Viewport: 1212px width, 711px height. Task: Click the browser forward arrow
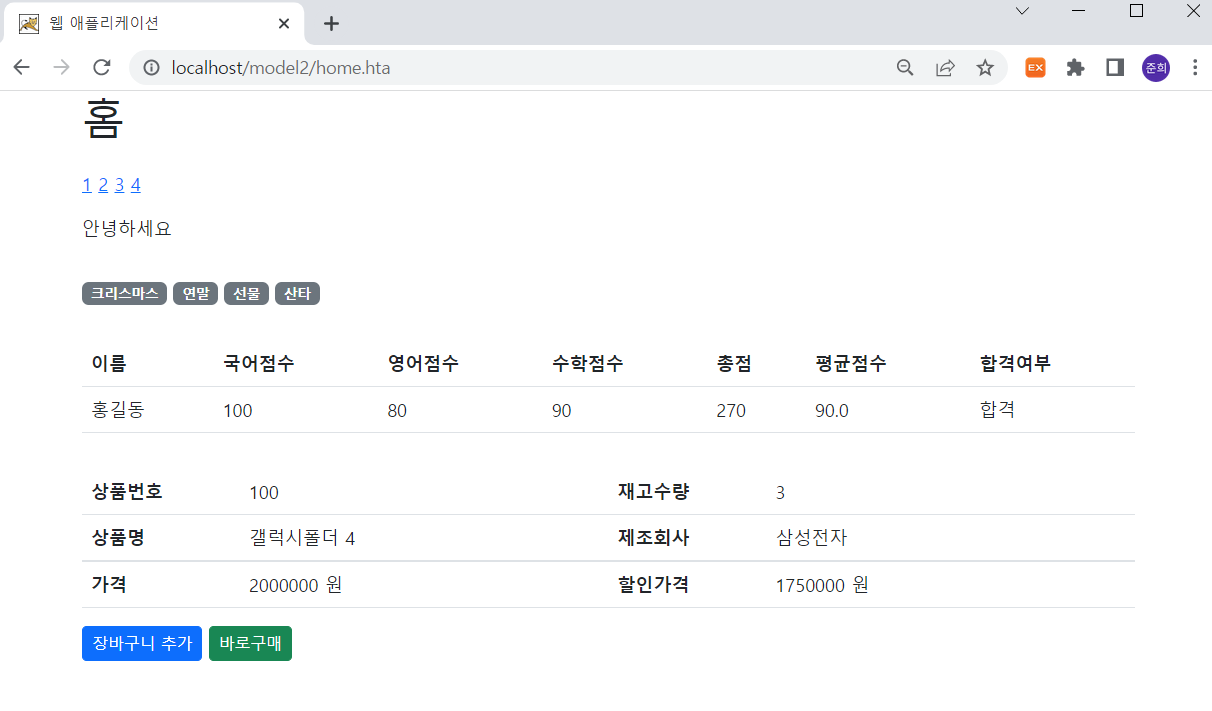(x=61, y=68)
